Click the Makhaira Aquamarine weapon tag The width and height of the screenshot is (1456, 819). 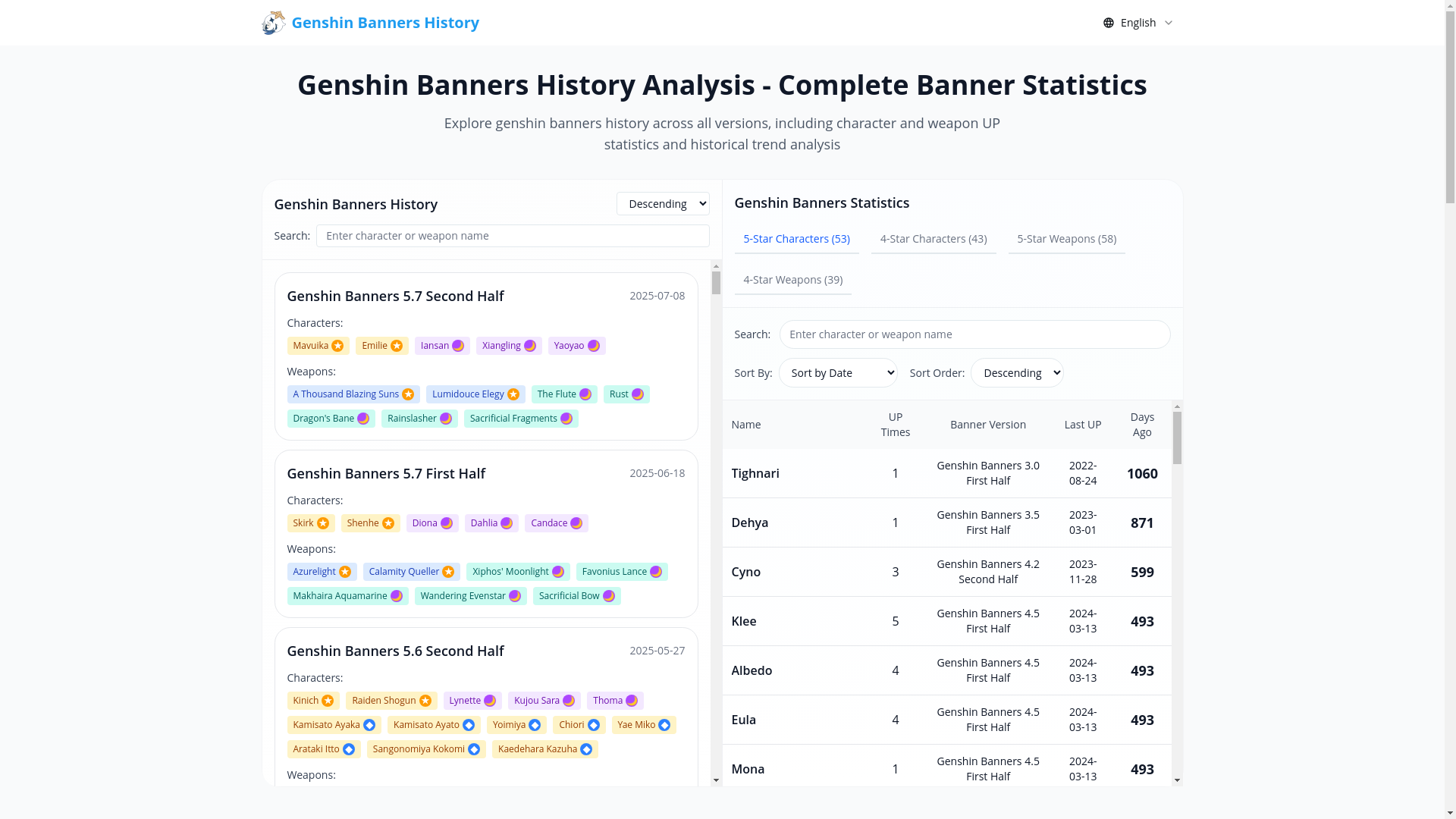pyautogui.click(x=347, y=596)
